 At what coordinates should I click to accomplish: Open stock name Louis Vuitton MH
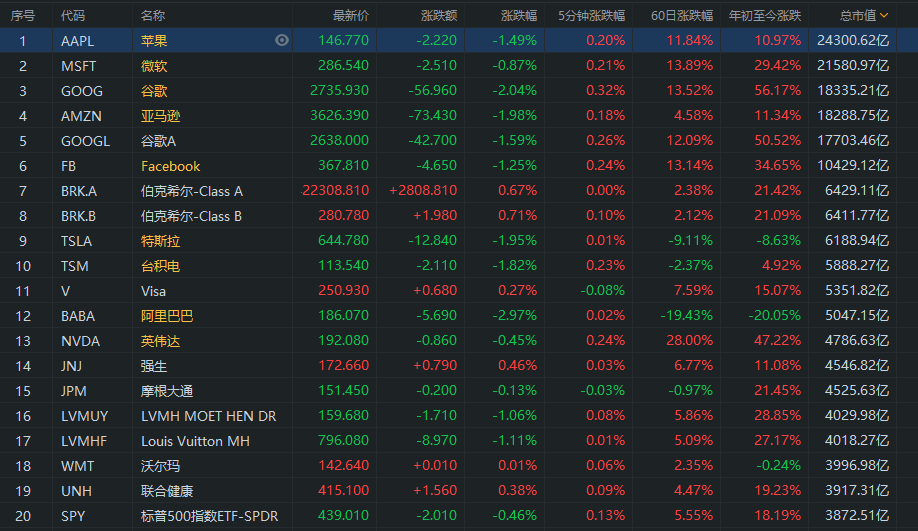[x=196, y=441]
